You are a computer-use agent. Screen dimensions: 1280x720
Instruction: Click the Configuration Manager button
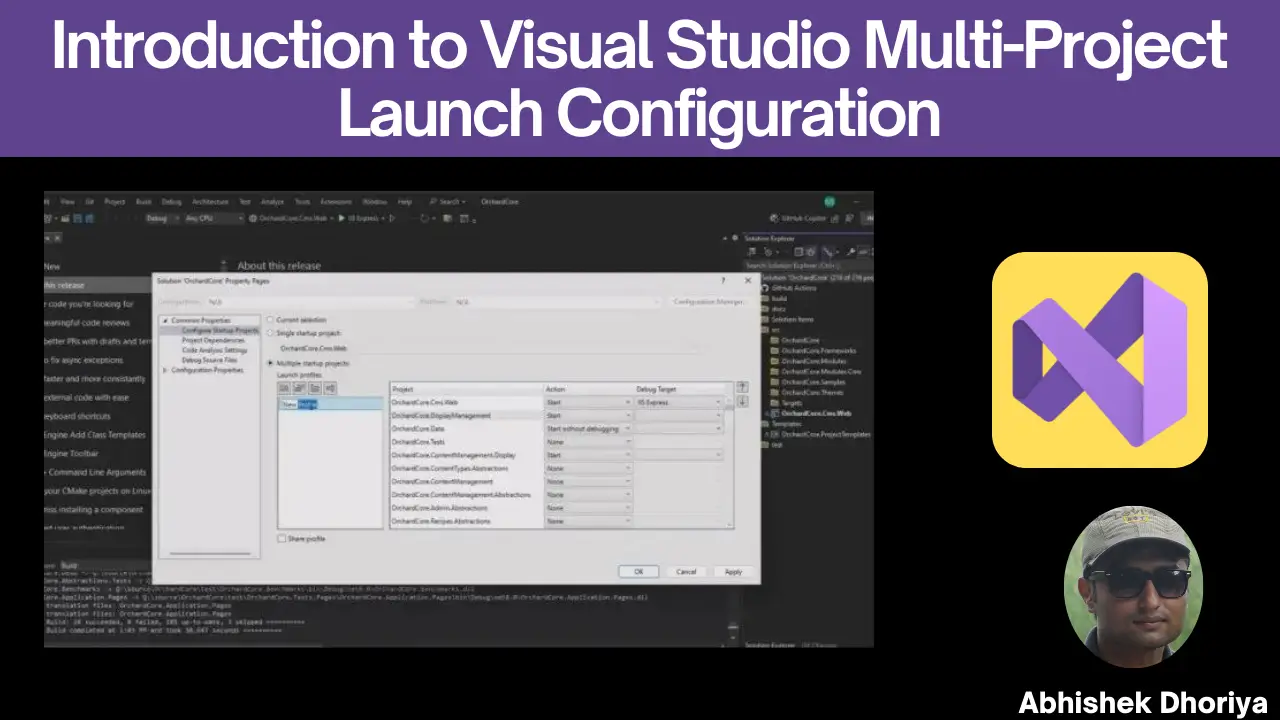pos(709,301)
